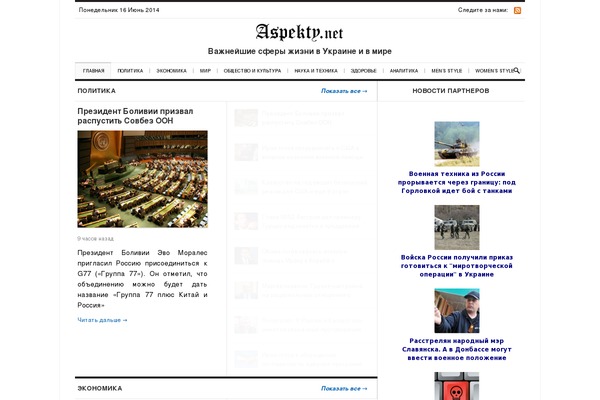Image resolution: width=600 pixels, height=400 pixels.
Task: Open the АНАЛИТИКА menu item
Action: coord(404,71)
